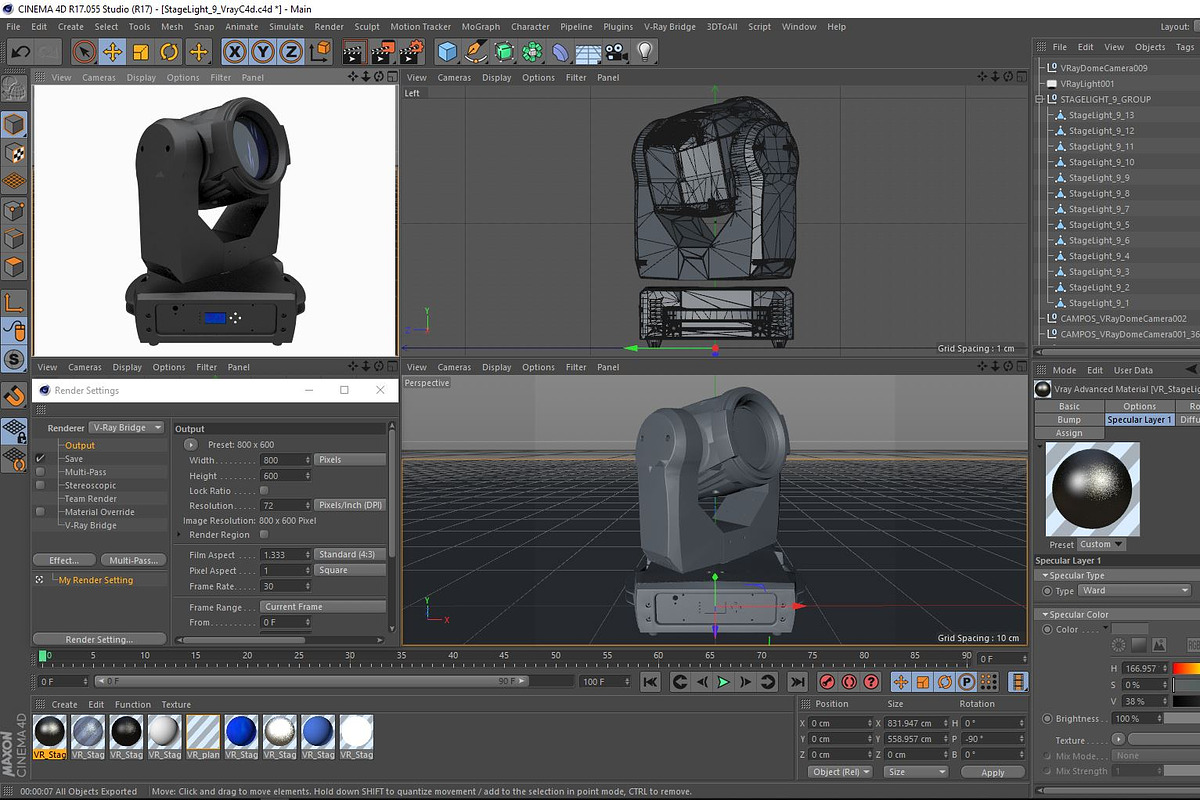
Task: Click the Undo arrow in the top toolbar
Action: click(x=20, y=52)
